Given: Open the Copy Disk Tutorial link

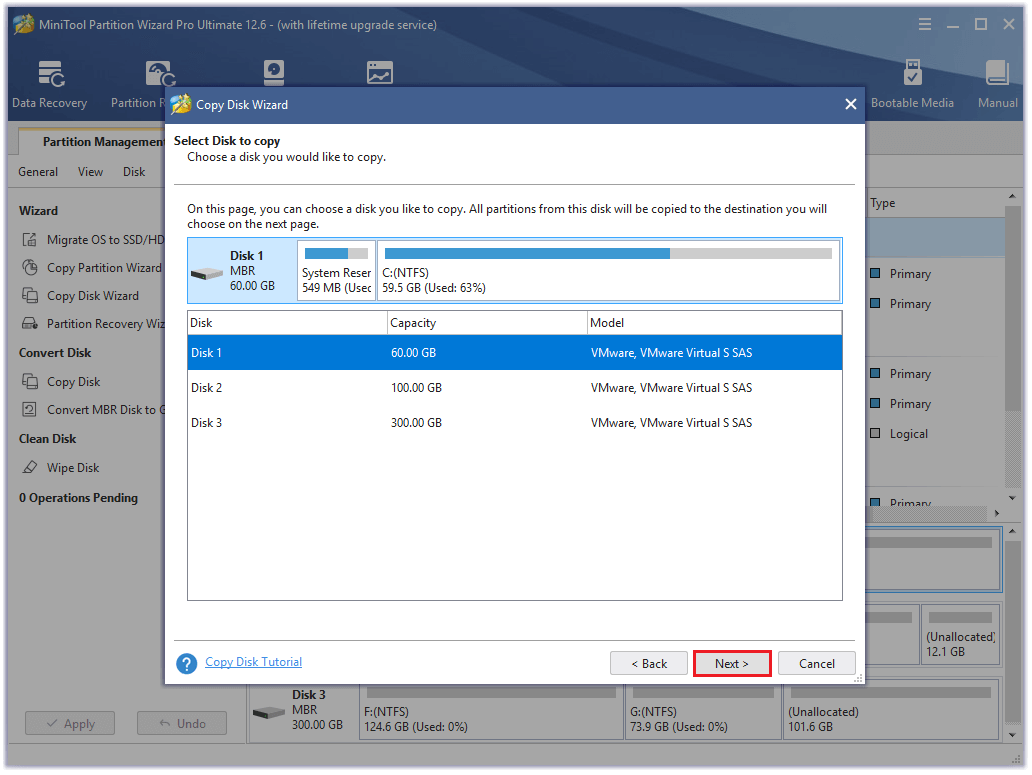Looking at the screenshot, I should [x=253, y=662].
